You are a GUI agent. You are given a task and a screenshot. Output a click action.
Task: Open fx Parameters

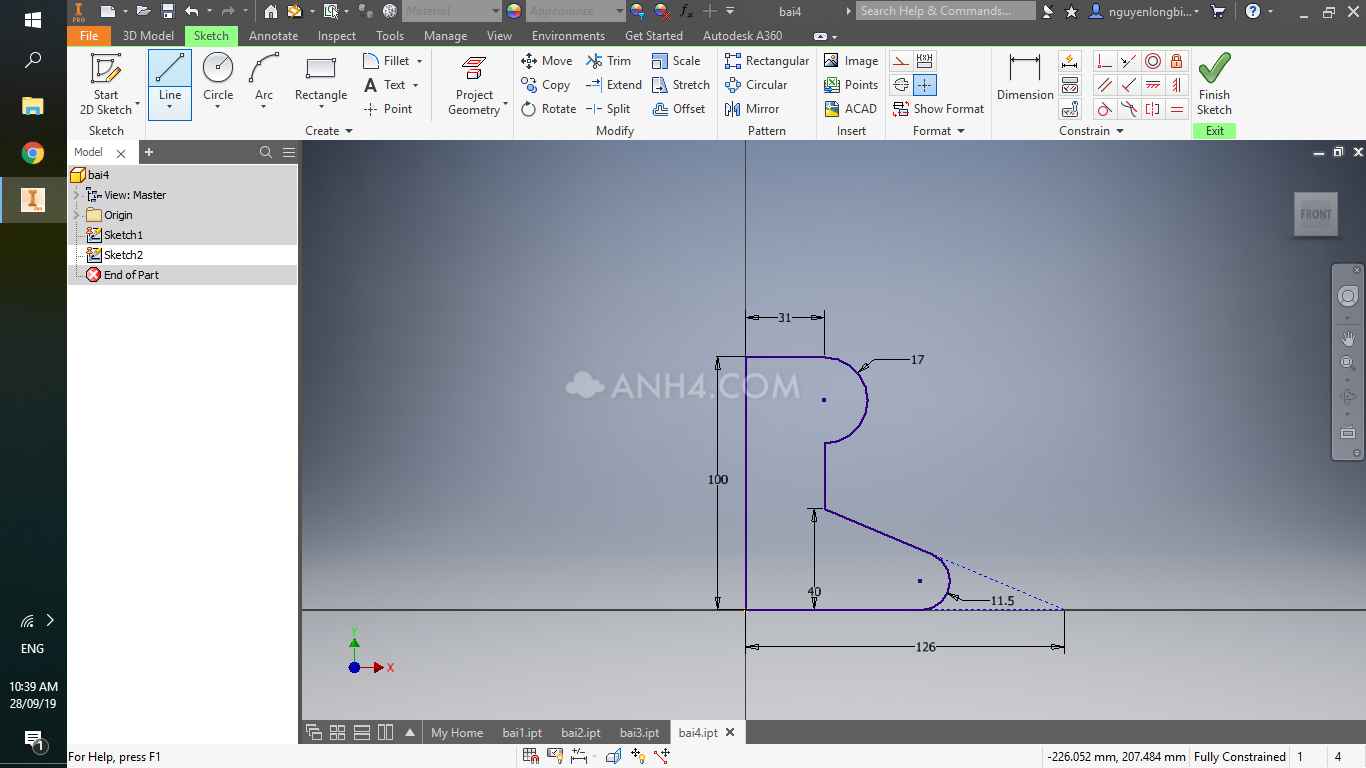pyautogui.click(x=686, y=11)
